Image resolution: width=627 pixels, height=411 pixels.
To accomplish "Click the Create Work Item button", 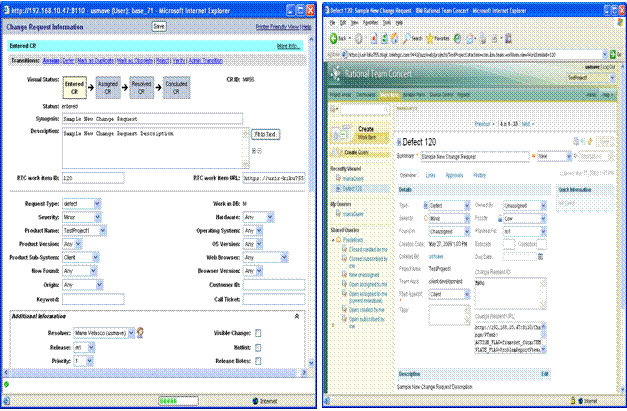I will pos(360,134).
